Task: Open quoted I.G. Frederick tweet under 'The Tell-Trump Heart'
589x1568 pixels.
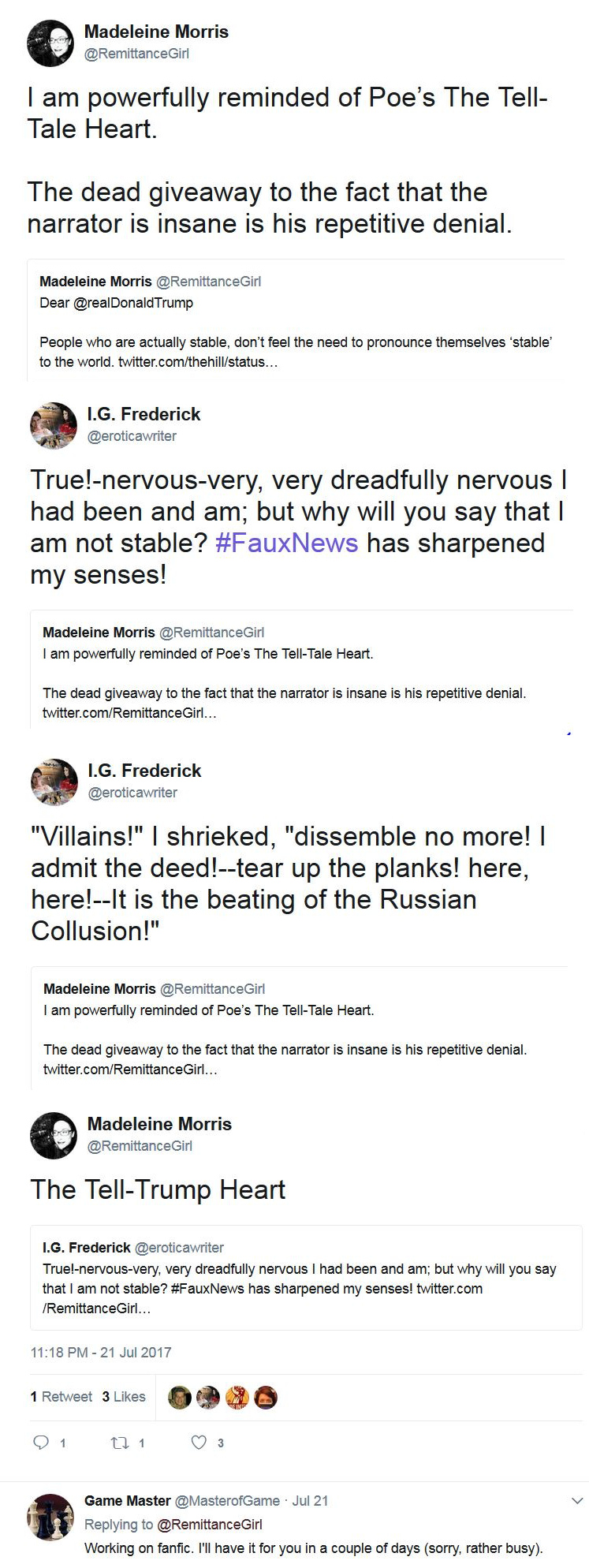Action: coord(306,1277)
